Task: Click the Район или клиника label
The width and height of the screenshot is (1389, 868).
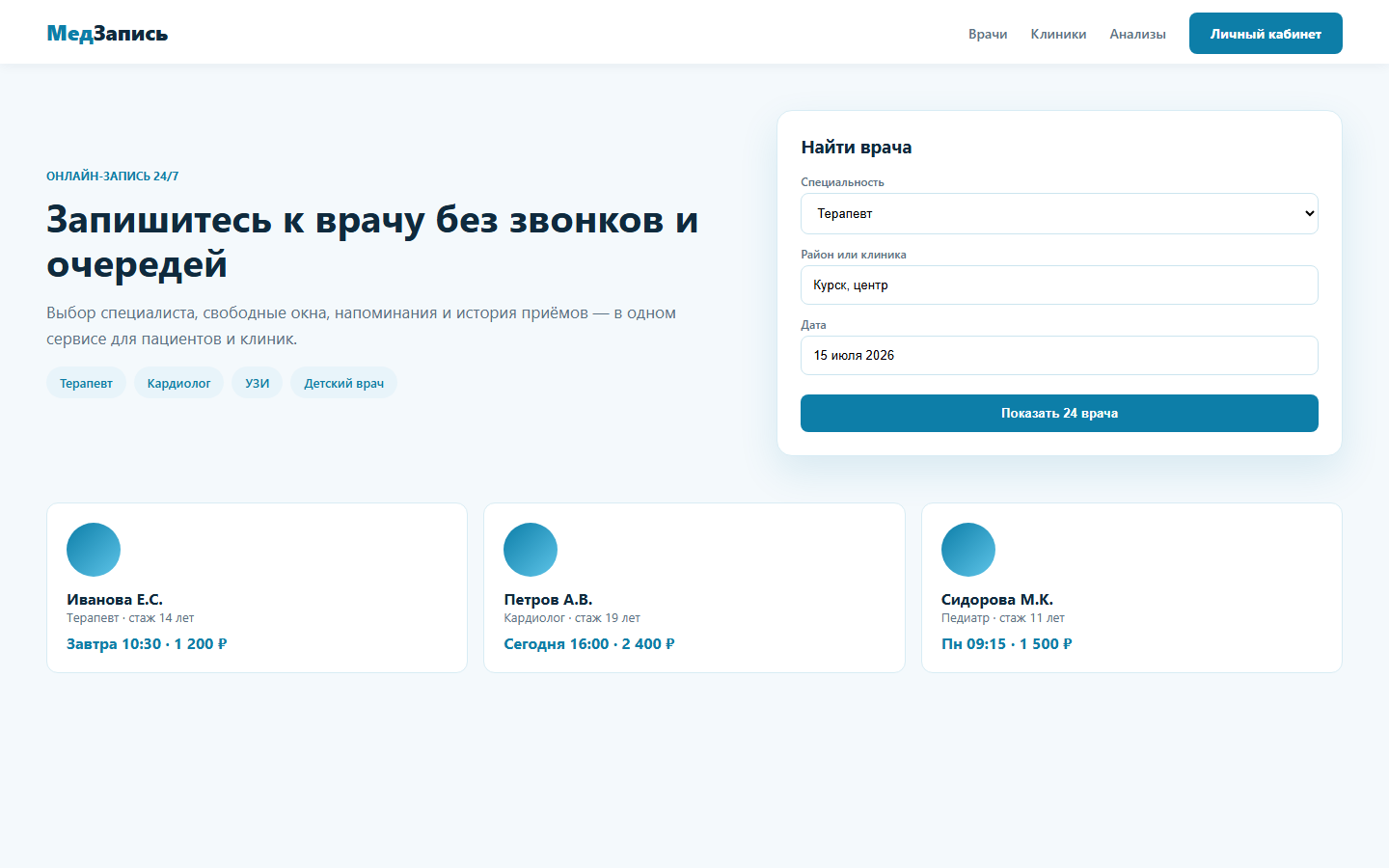Action: click(854, 255)
